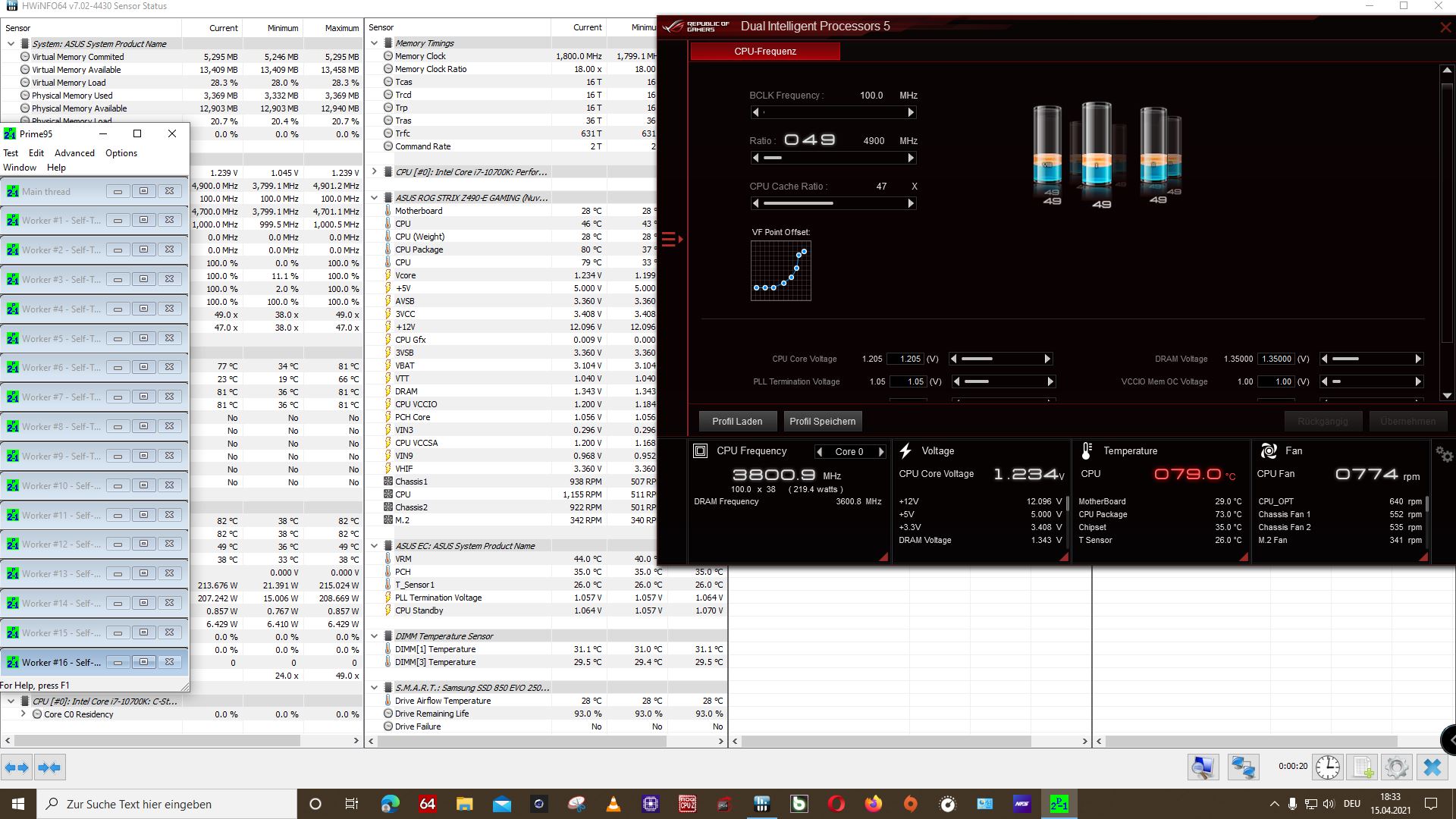Open the Prime95 Help menu
Image resolution: width=1456 pixels, height=819 pixels.
coord(56,168)
